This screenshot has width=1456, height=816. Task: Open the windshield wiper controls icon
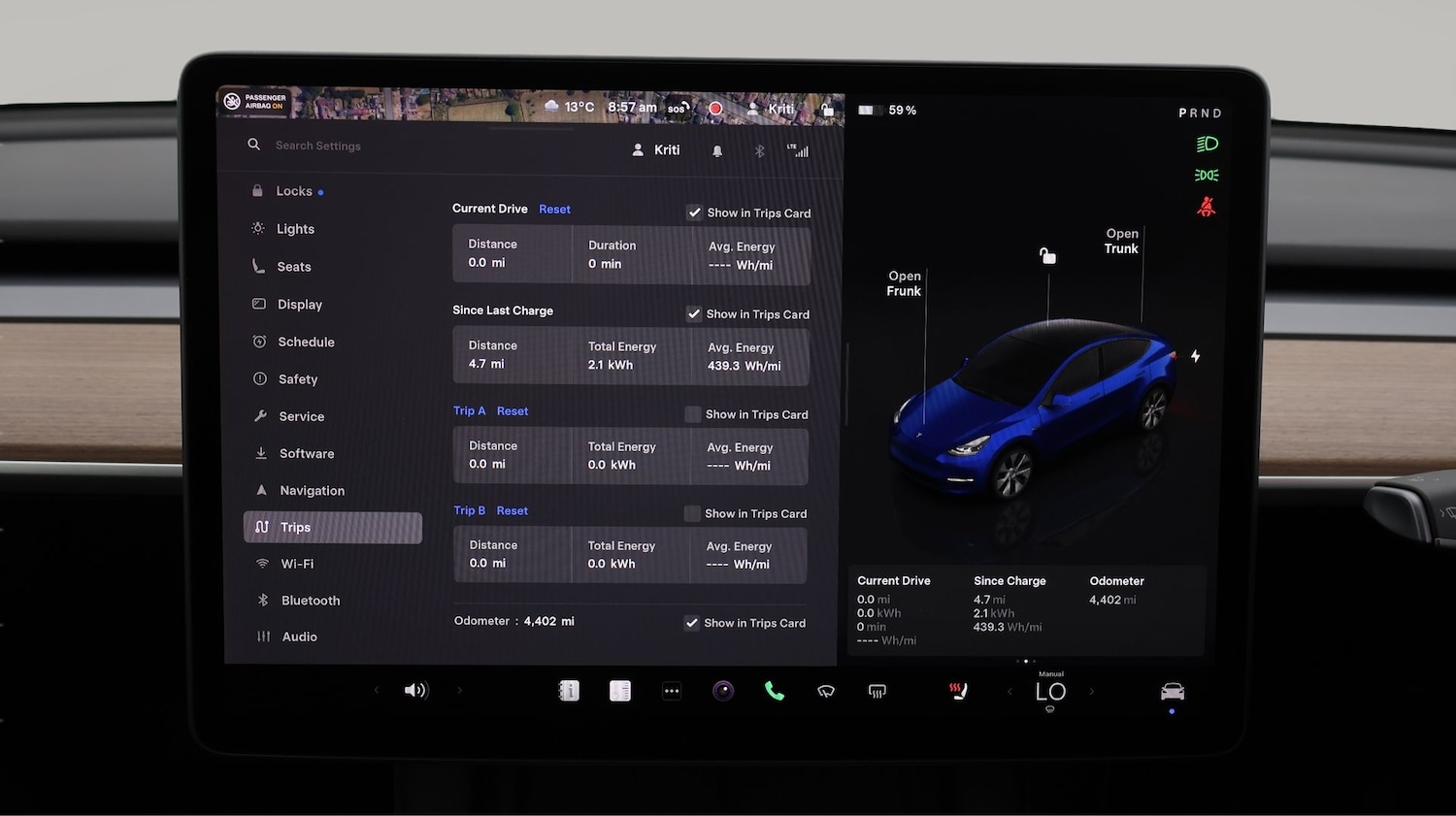coord(827,691)
